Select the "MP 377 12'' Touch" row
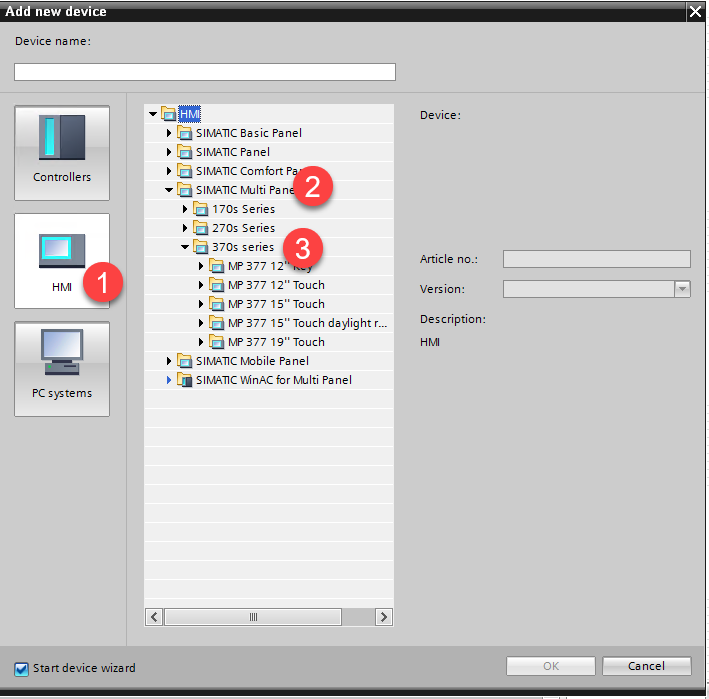The image size is (709, 699). pos(269,285)
